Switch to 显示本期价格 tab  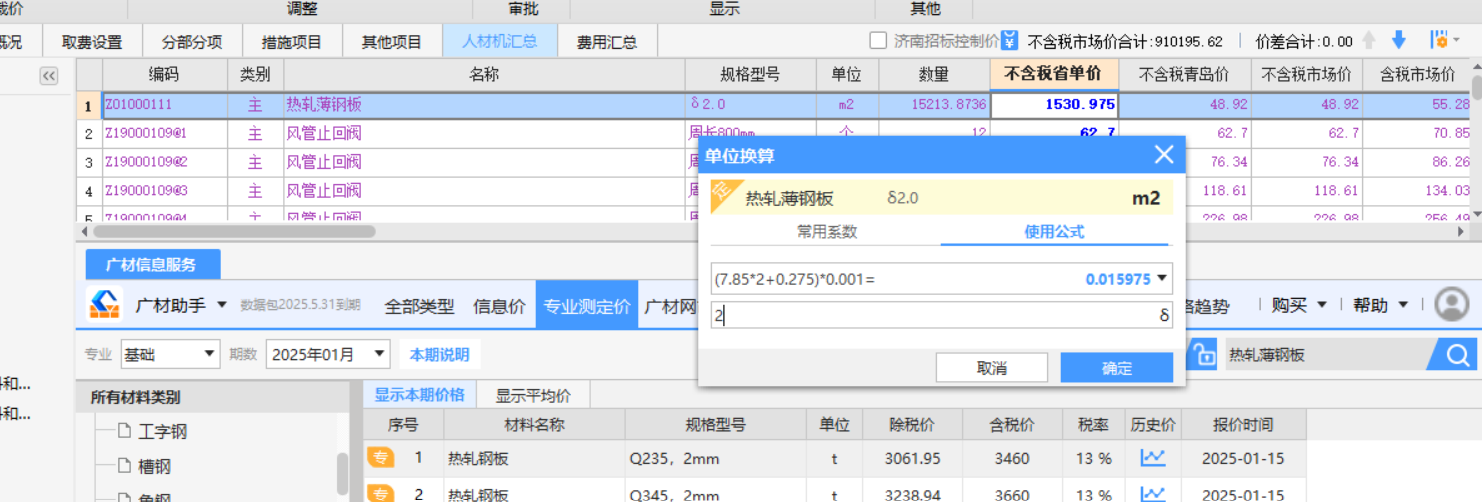point(419,394)
